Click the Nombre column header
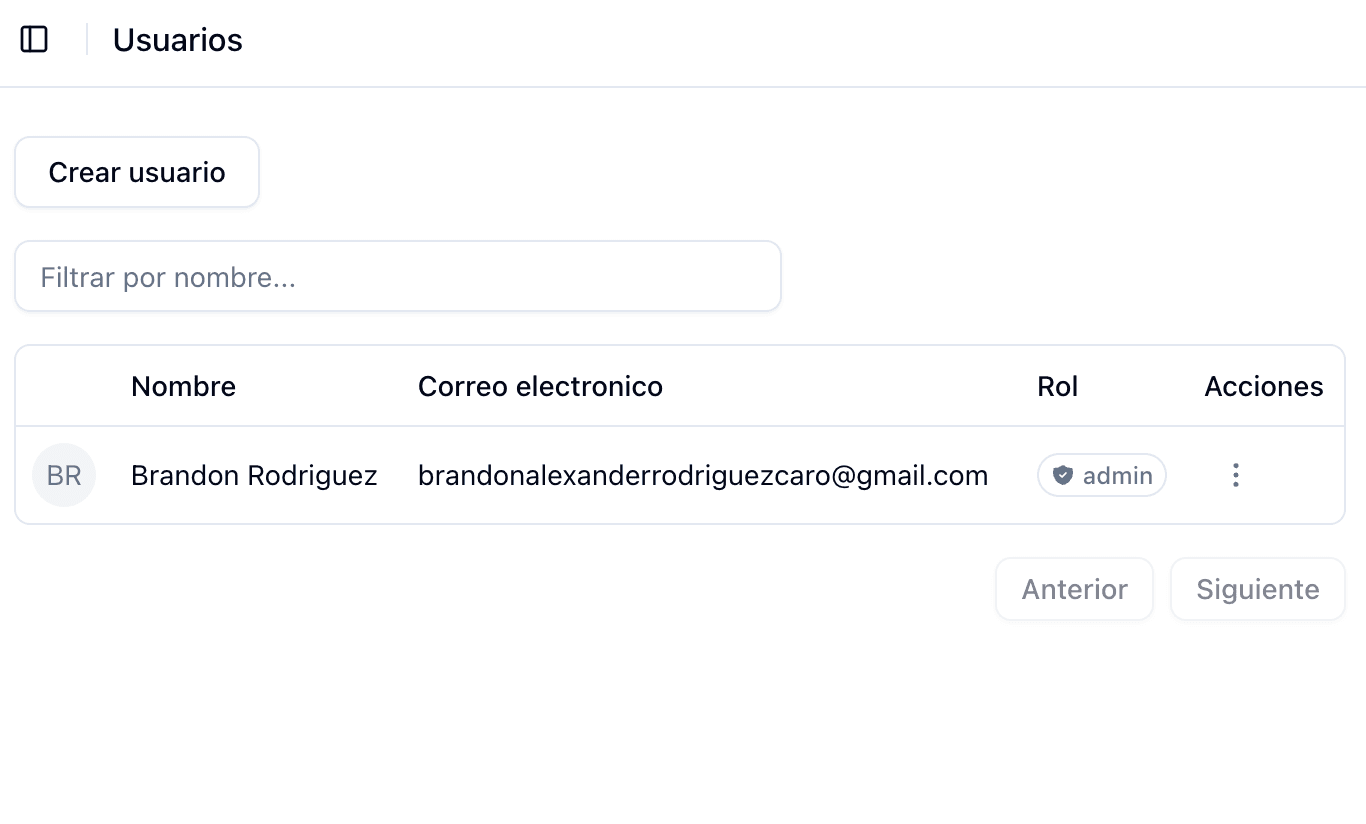Screen dimensions: 1366x824 [x=183, y=386]
